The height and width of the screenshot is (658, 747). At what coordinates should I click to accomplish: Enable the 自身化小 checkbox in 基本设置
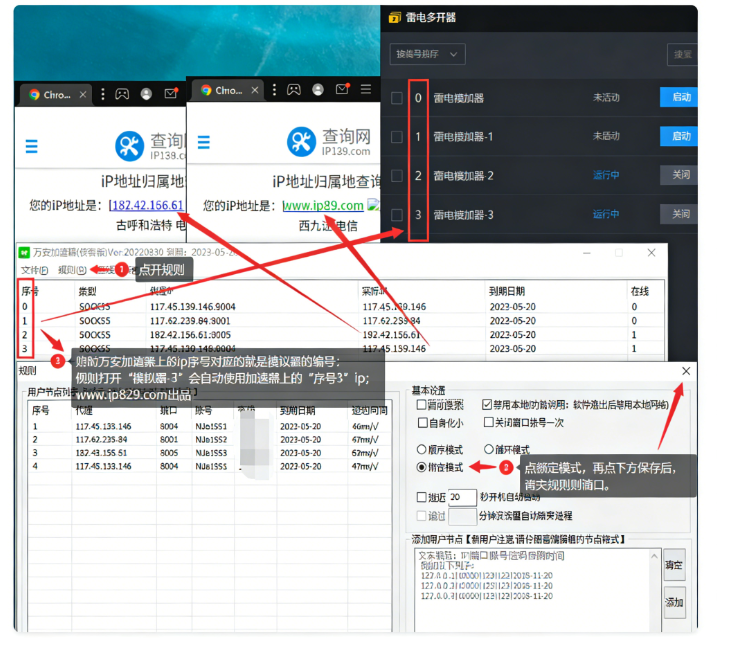(422, 423)
